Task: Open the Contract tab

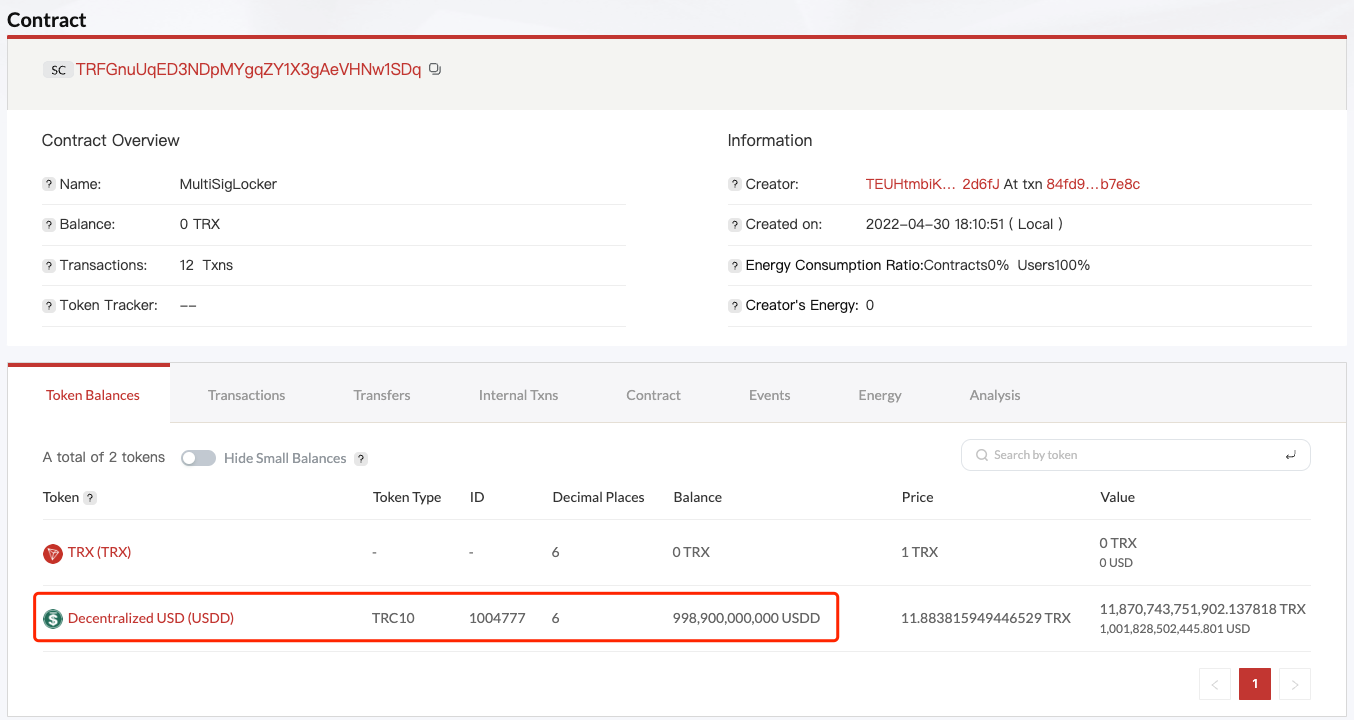Action: point(654,395)
